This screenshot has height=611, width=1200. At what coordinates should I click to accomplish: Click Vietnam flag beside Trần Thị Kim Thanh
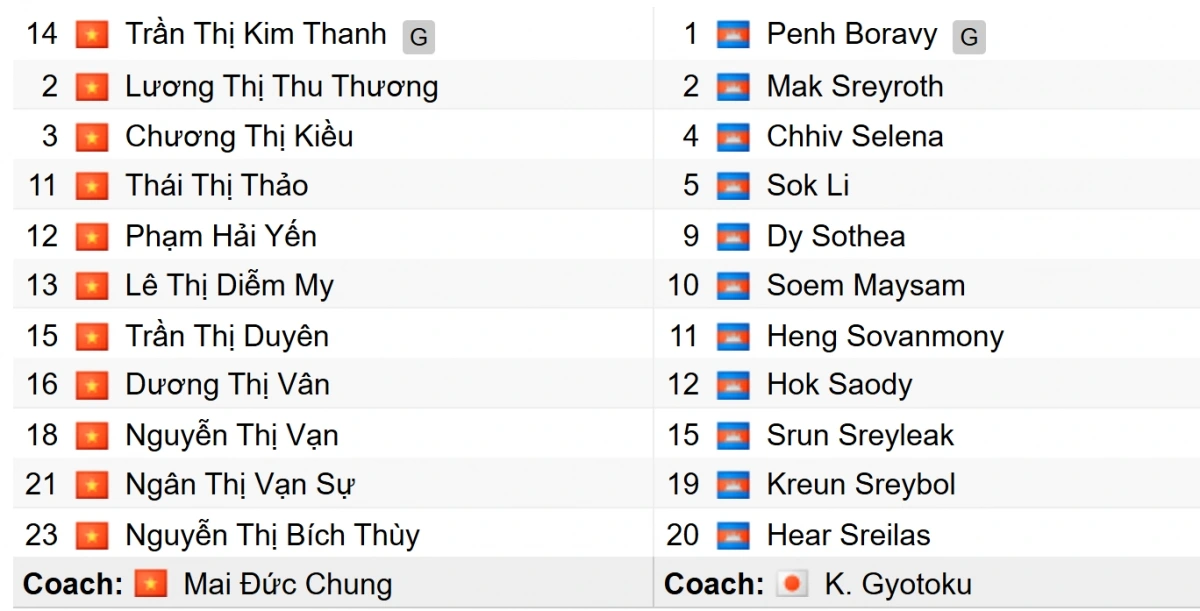[x=92, y=36]
